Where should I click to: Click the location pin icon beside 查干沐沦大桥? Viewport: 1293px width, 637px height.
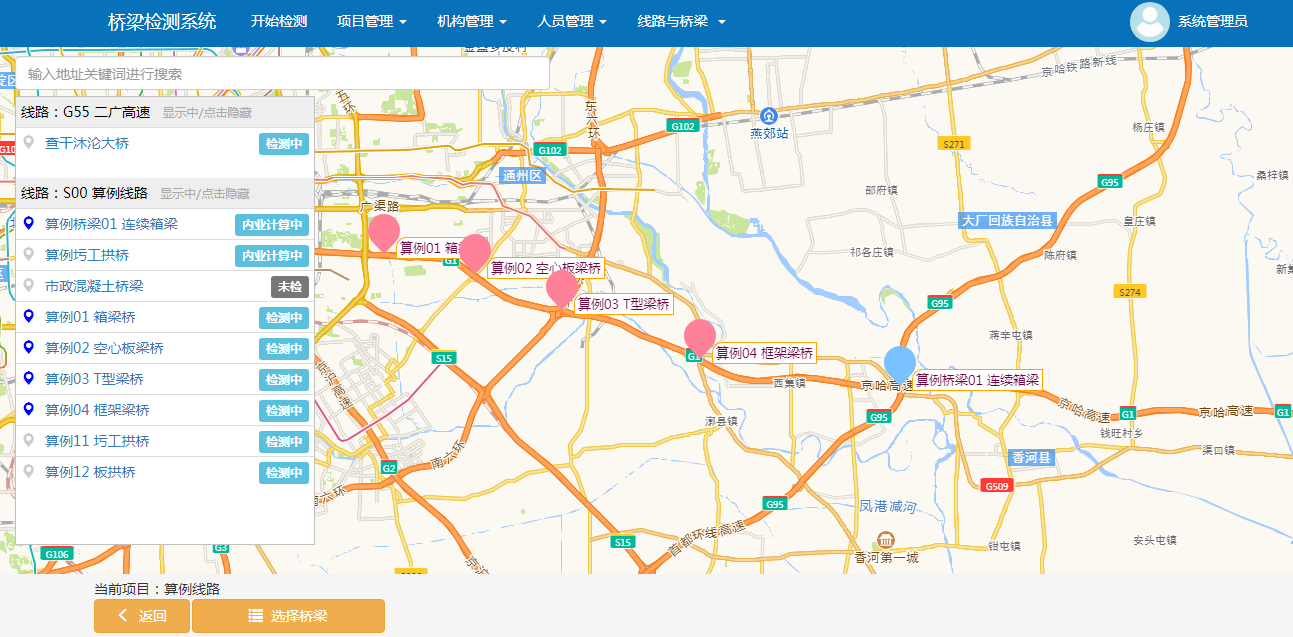29,143
